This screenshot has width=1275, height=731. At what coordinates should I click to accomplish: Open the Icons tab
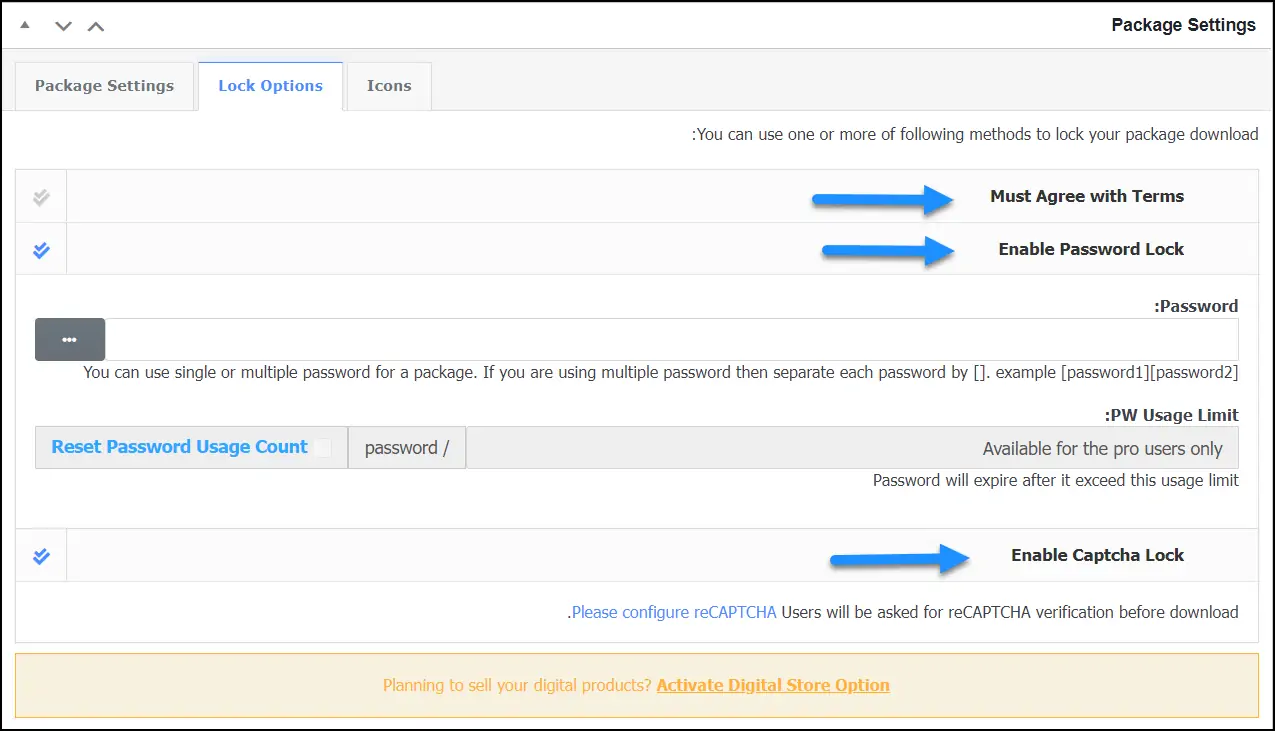pos(389,86)
